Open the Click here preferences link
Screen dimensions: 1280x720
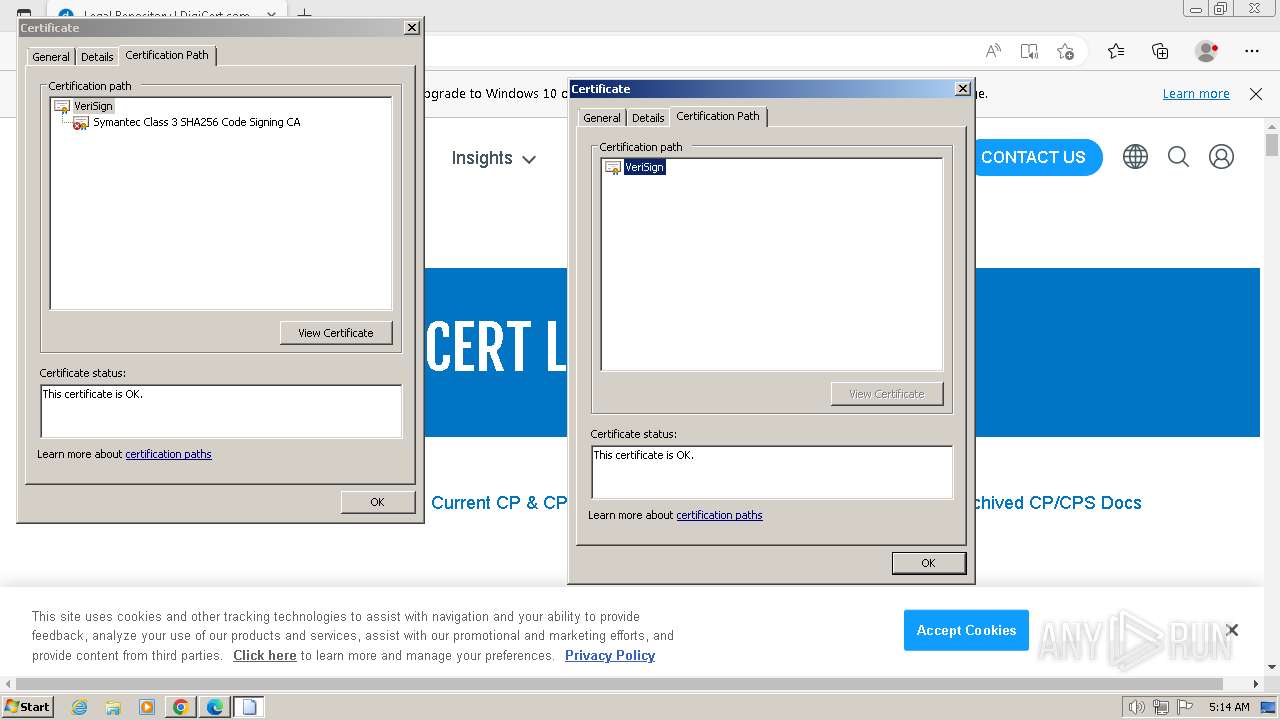click(x=265, y=656)
